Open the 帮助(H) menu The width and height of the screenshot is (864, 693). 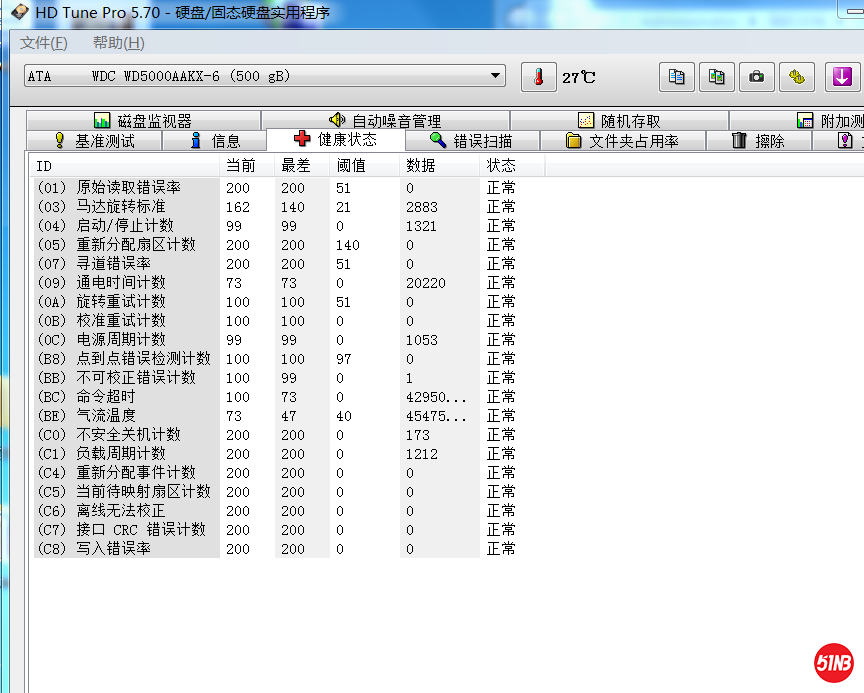pyautogui.click(x=118, y=43)
